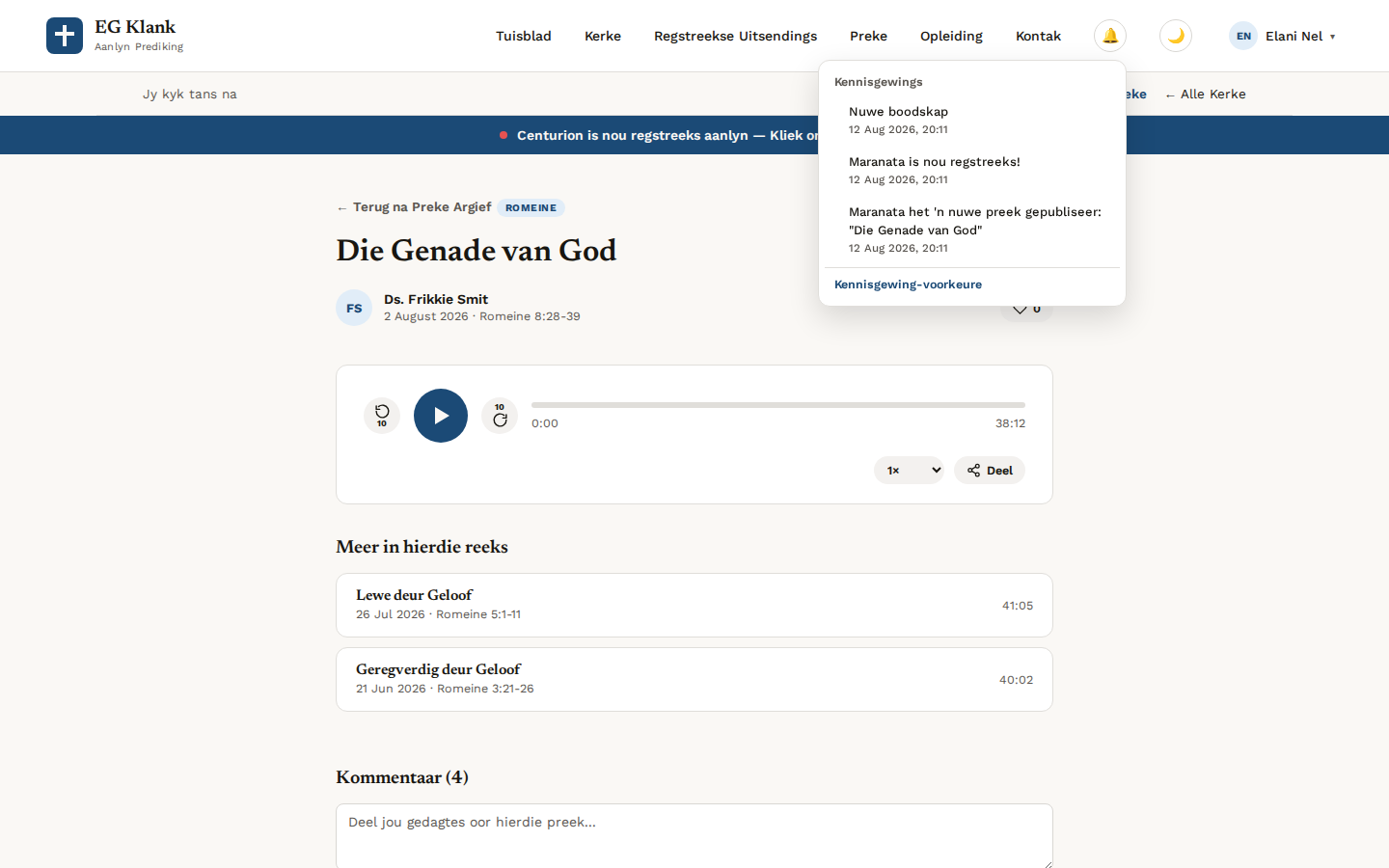This screenshot has height=868, width=1389.
Task: Go to Tuisblad page
Action: (524, 36)
